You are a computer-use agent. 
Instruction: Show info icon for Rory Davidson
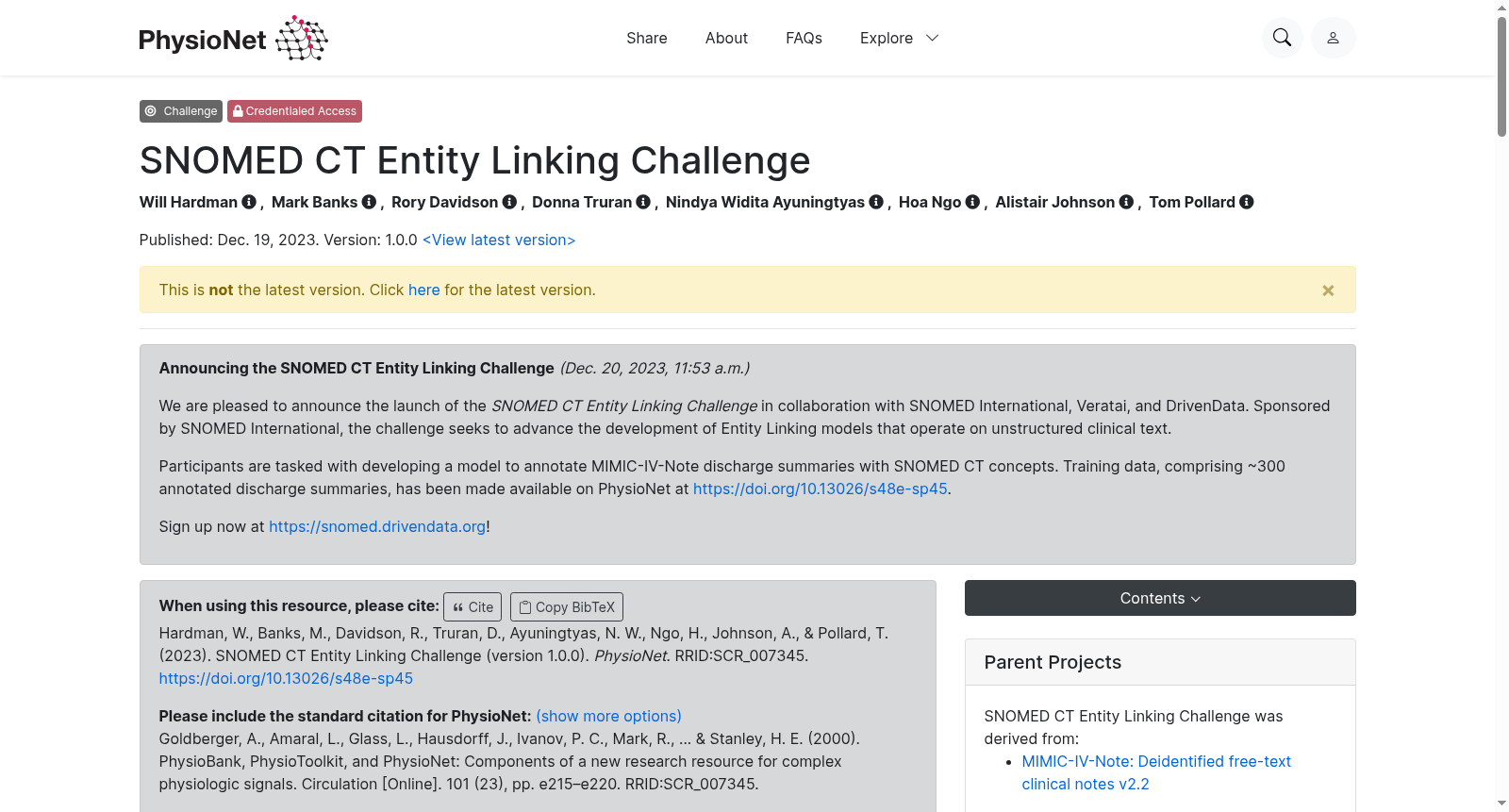pos(509,202)
